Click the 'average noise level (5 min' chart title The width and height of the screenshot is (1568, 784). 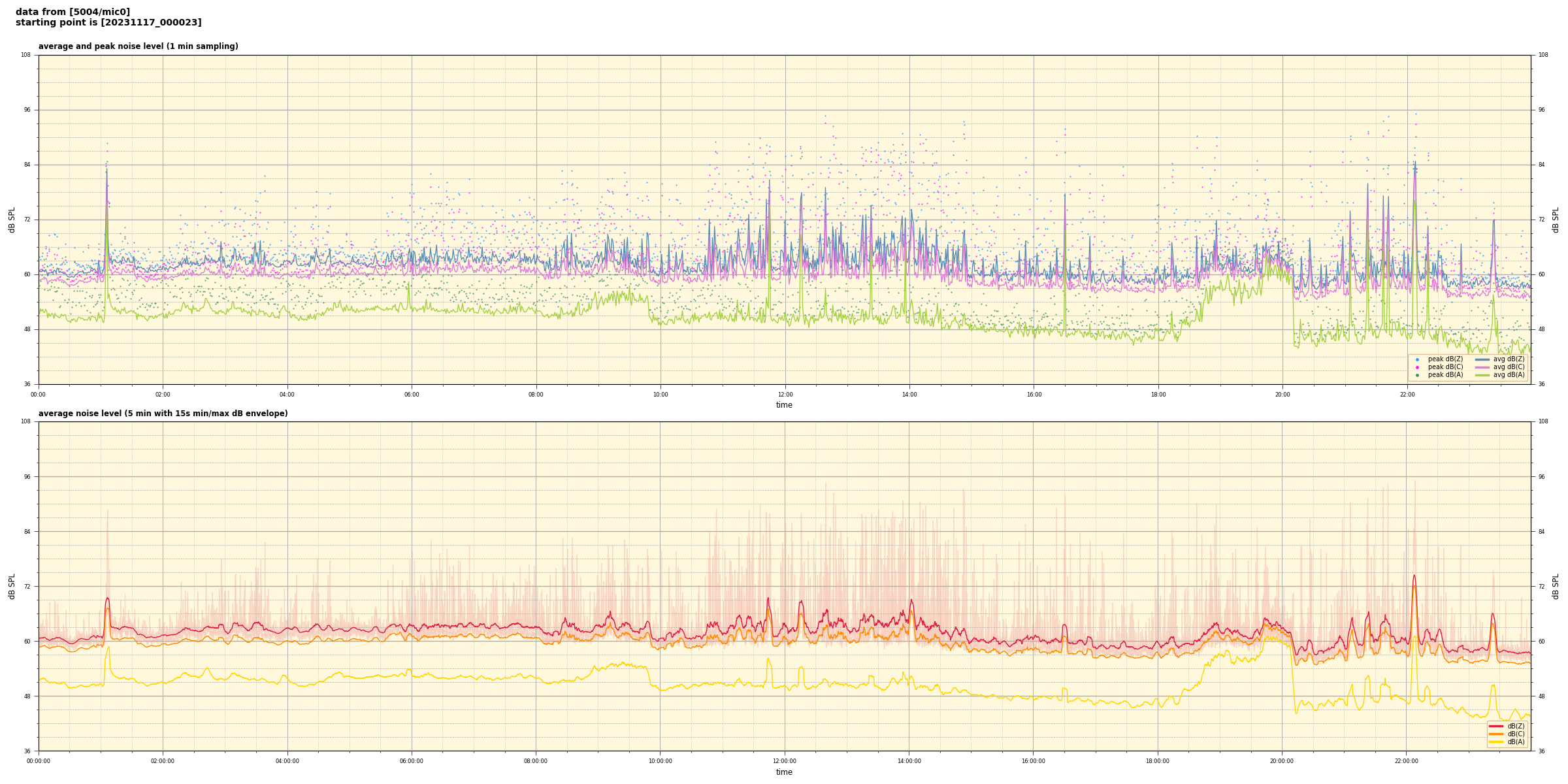point(163,414)
